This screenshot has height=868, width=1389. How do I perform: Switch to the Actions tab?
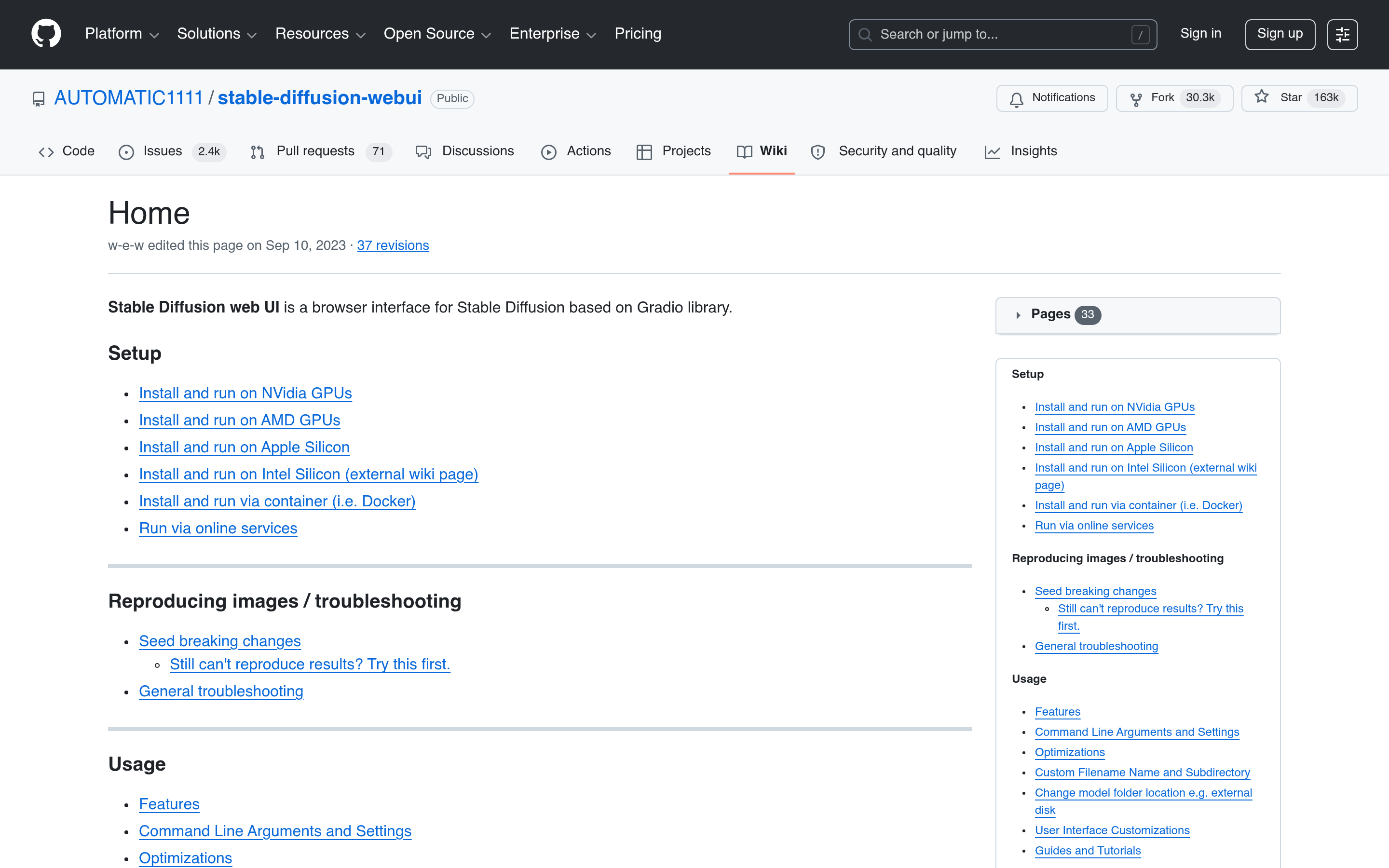pos(576,151)
